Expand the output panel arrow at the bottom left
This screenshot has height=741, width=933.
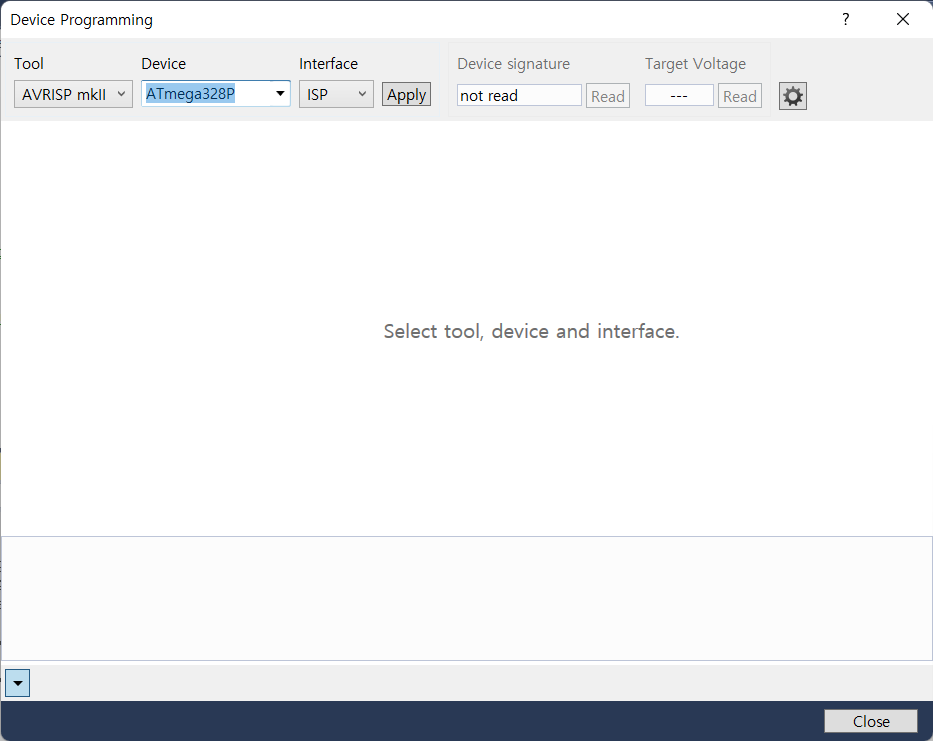(x=18, y=683)
